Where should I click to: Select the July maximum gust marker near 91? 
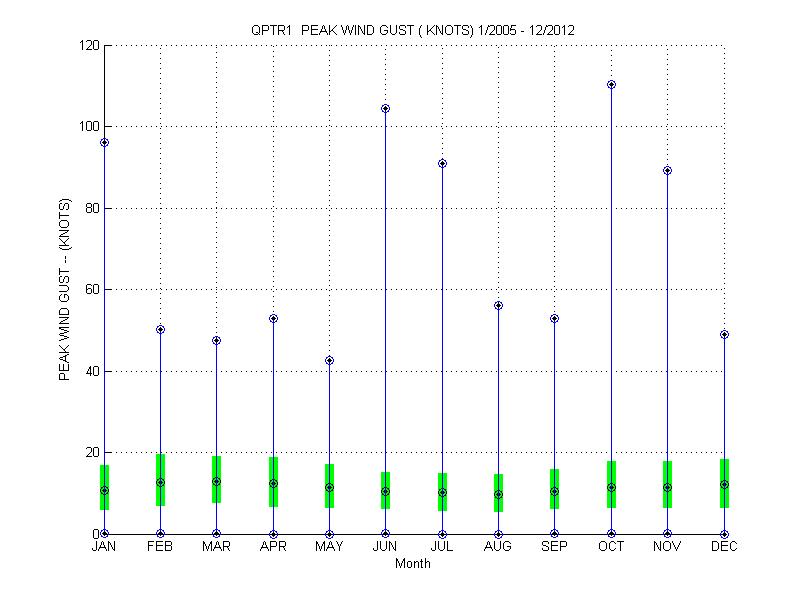click(x=442, y=164)
